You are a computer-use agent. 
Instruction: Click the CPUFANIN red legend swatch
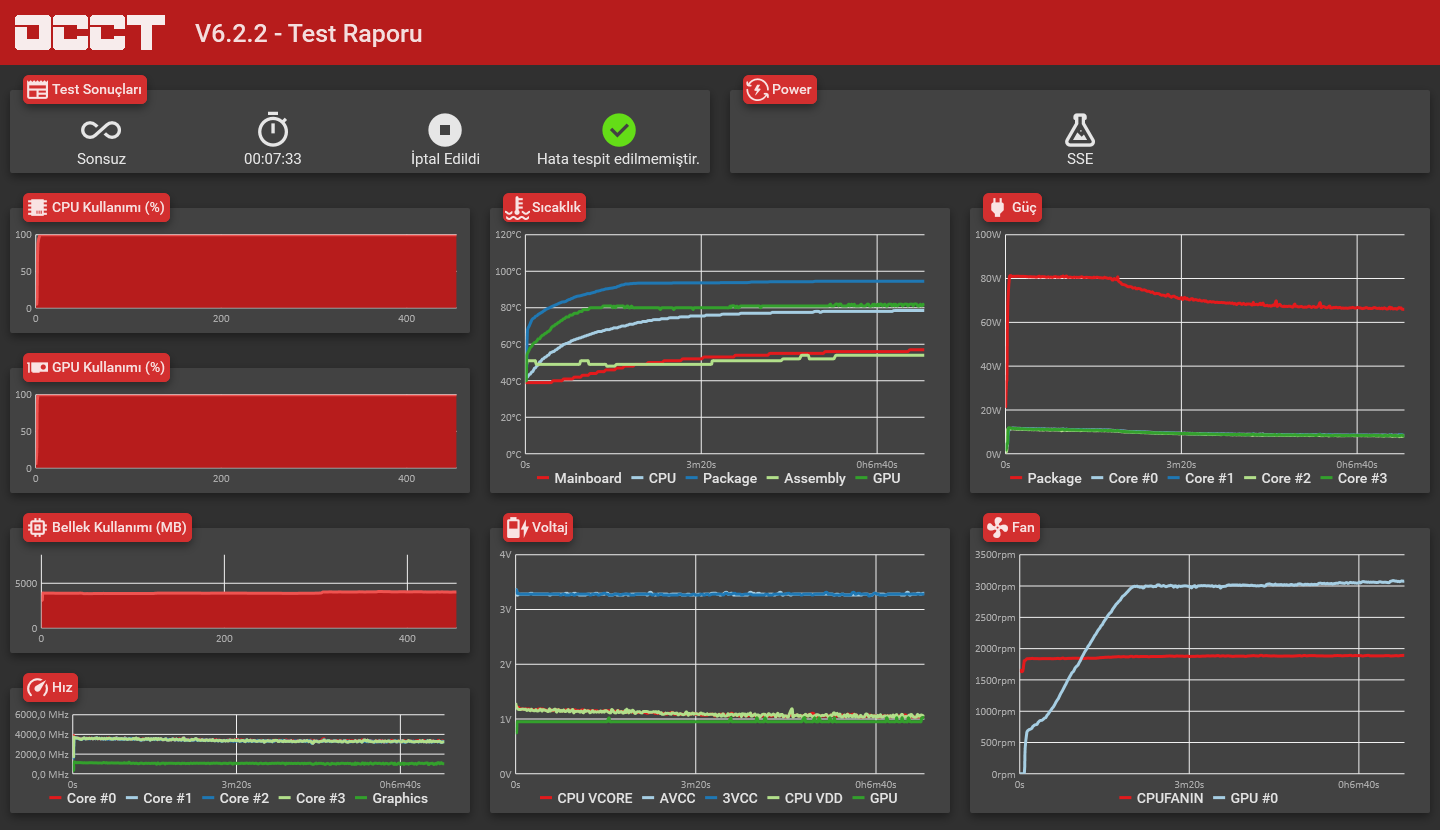[1125, 798]
